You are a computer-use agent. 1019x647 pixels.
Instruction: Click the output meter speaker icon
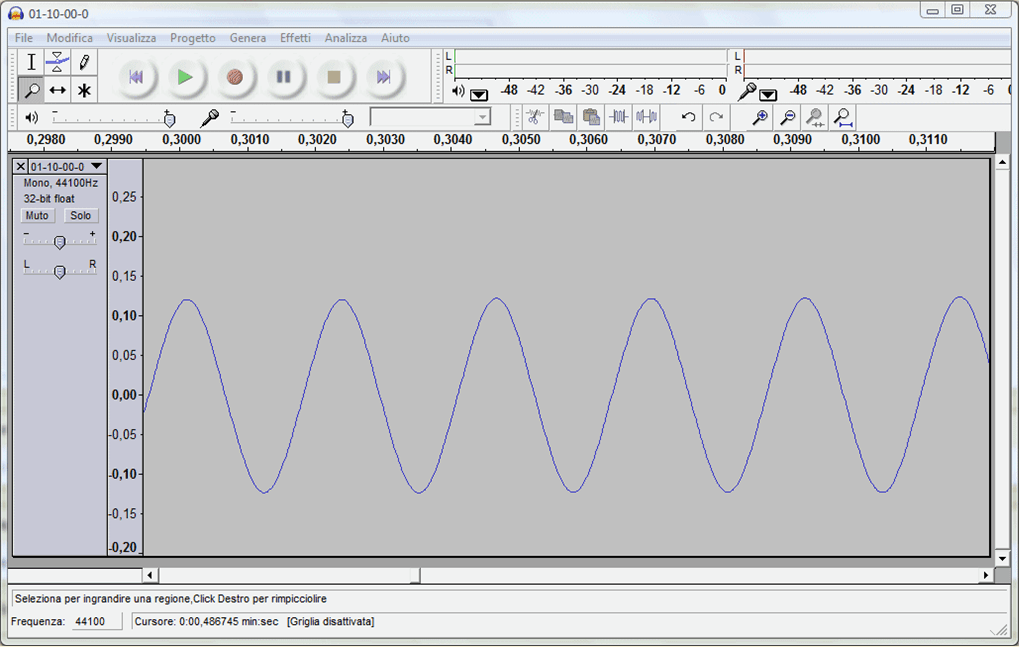pos(458,91)
